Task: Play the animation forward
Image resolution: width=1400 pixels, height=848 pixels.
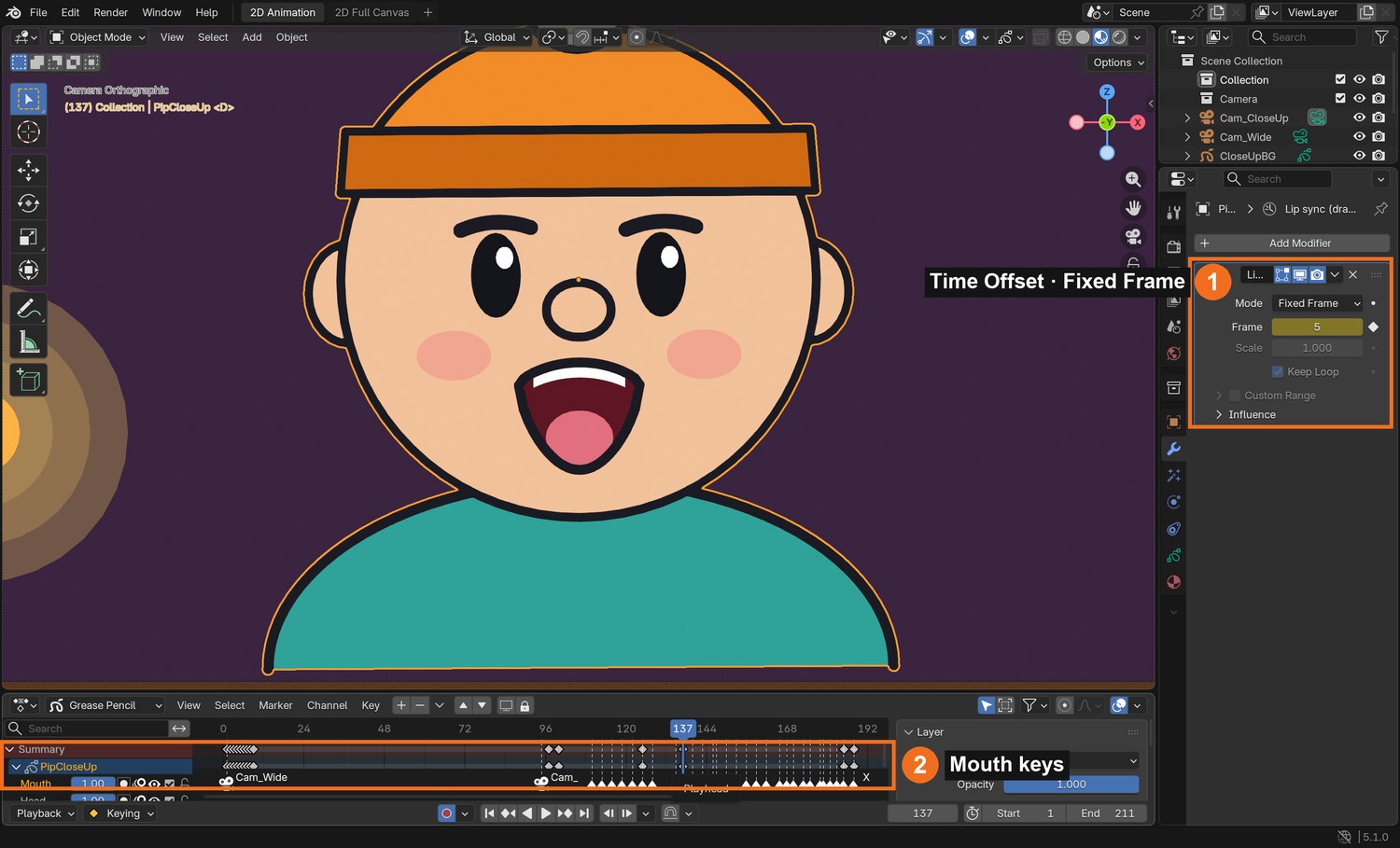Action: coord(546,813)
